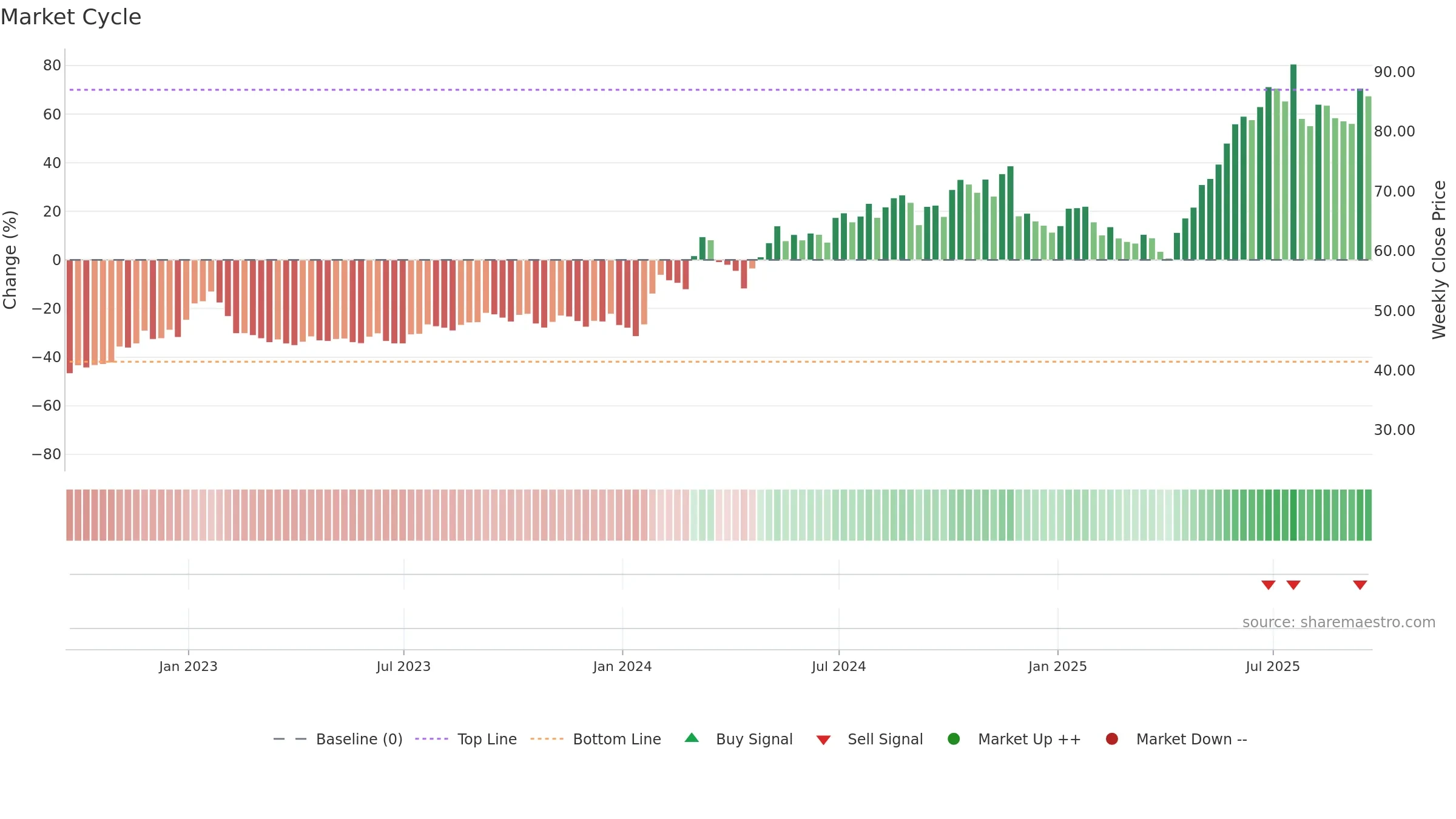Click the Jan 2023 axis label
The width and height of the screenshot is (1456, 819).
click(x=188, y=666)
